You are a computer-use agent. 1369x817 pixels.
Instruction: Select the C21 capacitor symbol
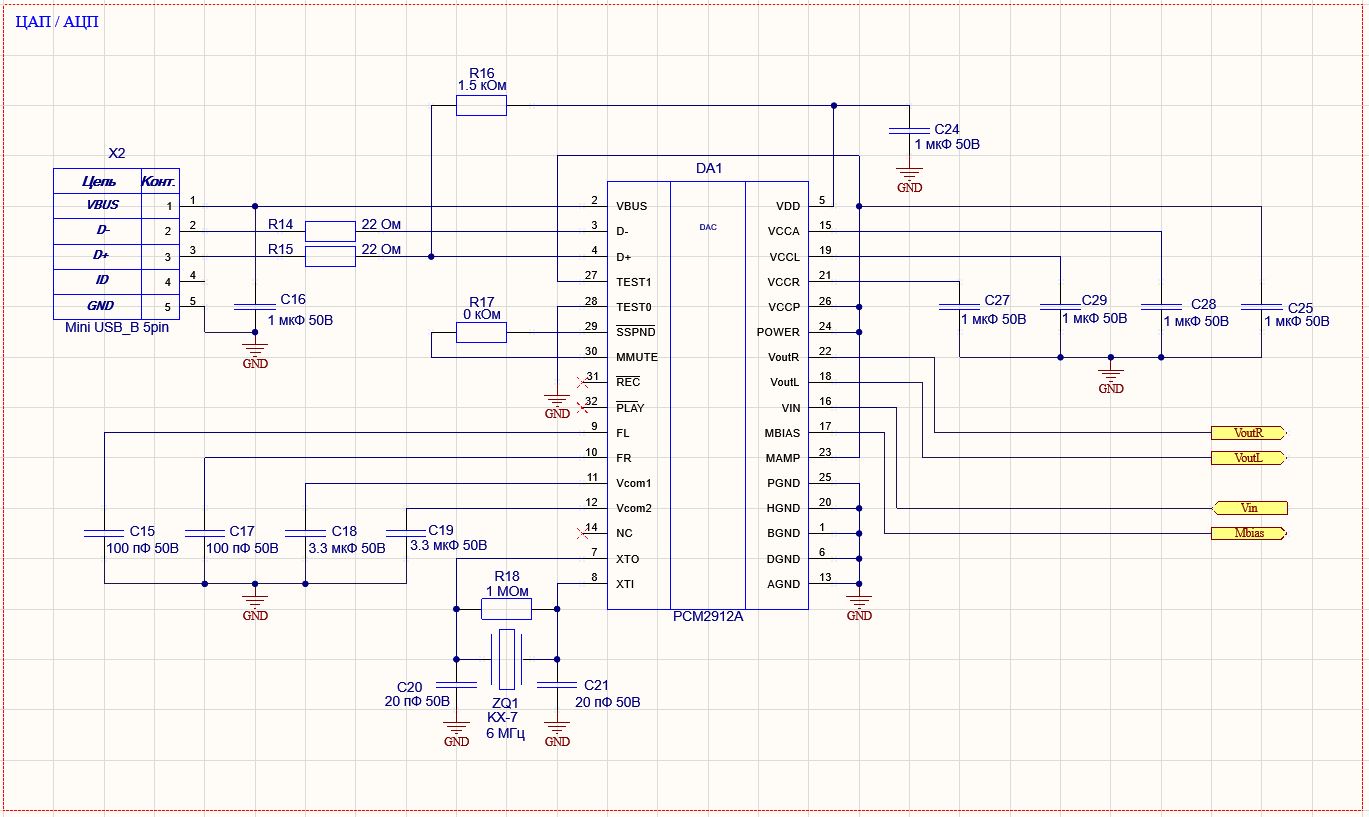coord(557,685)
